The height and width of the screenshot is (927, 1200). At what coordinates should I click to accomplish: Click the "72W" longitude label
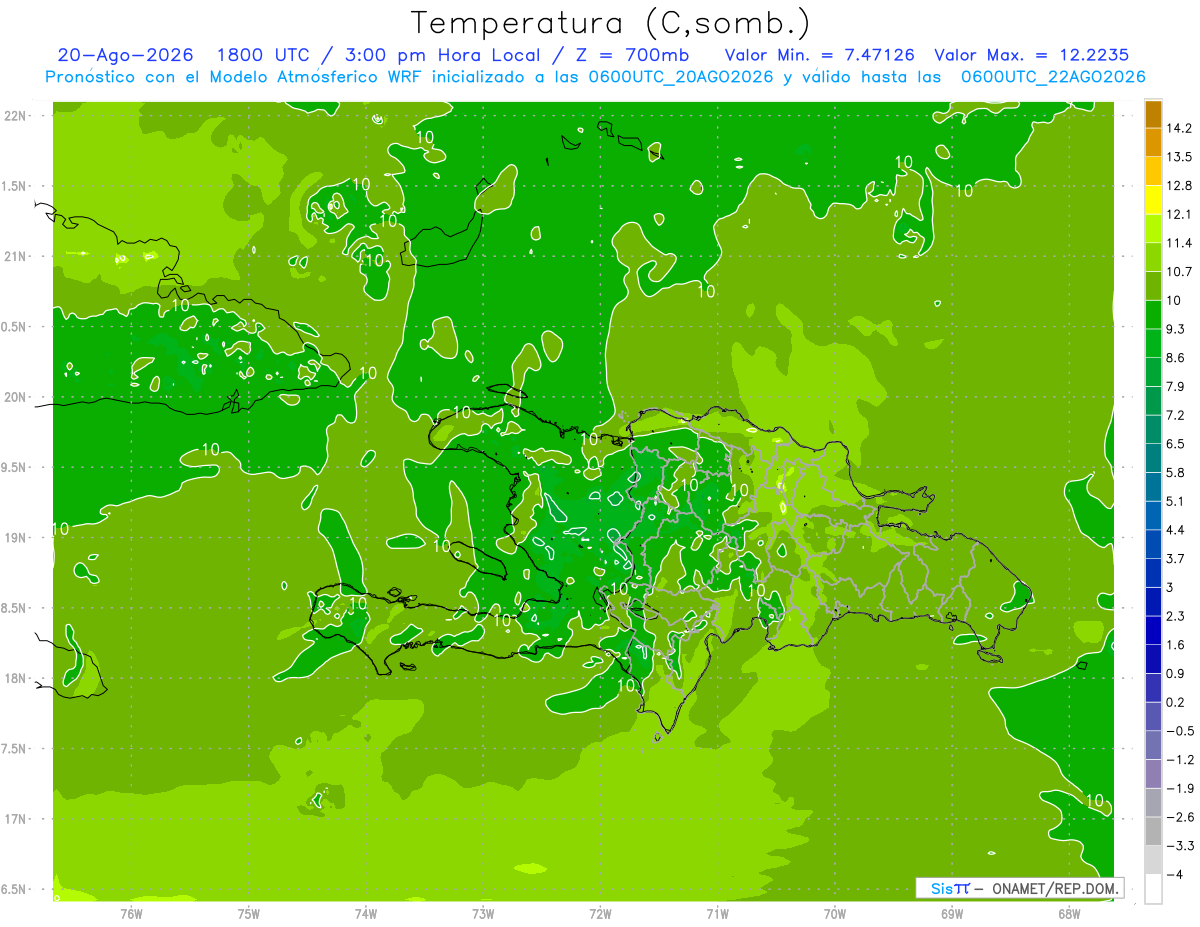click(600, 913)
